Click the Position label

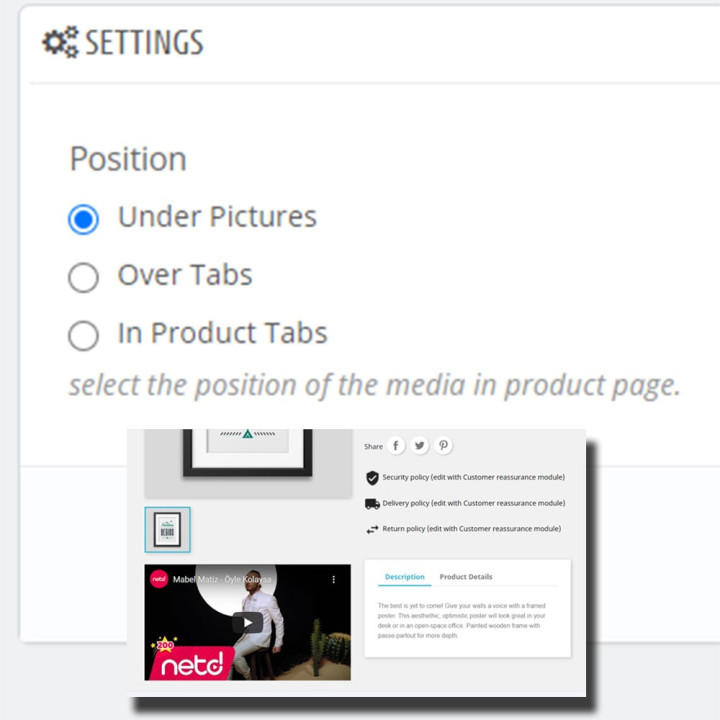[128, 159]
